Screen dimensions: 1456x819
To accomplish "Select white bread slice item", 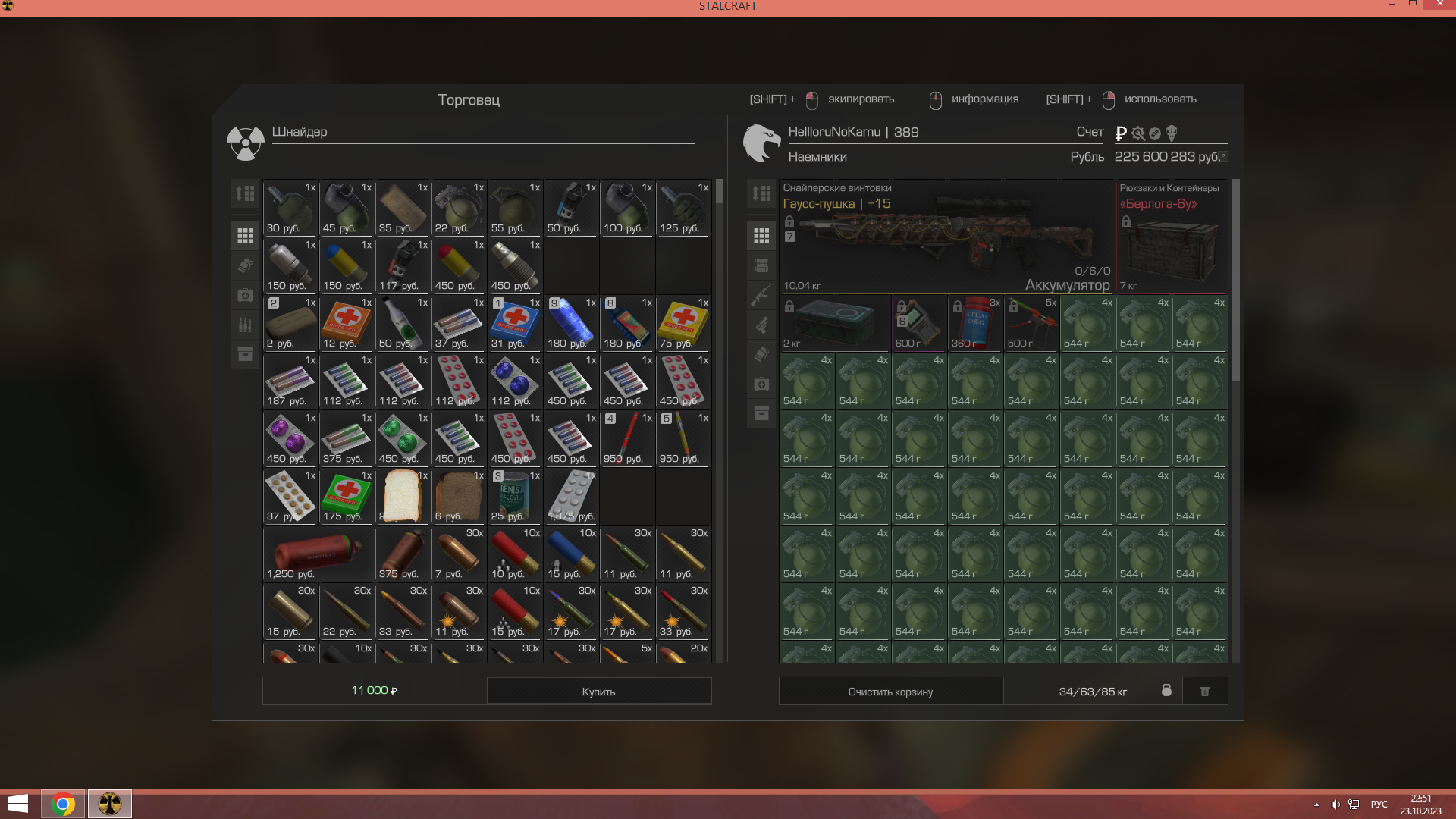I will 403,496.
